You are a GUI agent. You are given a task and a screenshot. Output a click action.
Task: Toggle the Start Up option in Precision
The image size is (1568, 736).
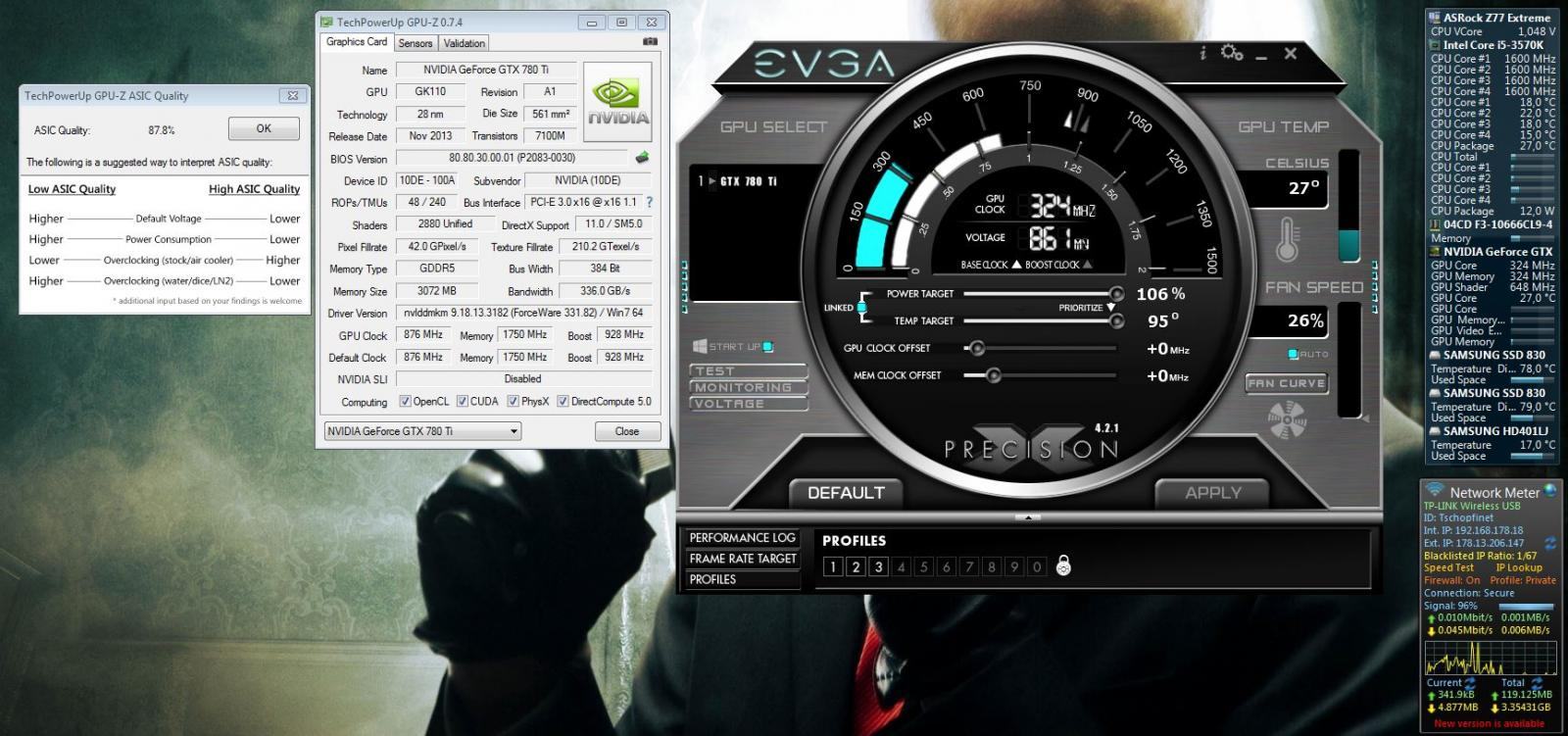(x=768, y=347)
